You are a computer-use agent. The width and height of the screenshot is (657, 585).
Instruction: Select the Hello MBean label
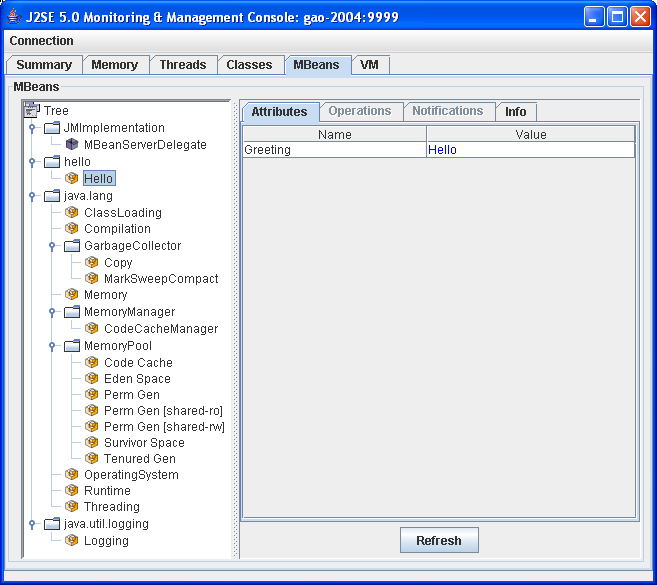(x=99, y=179)
